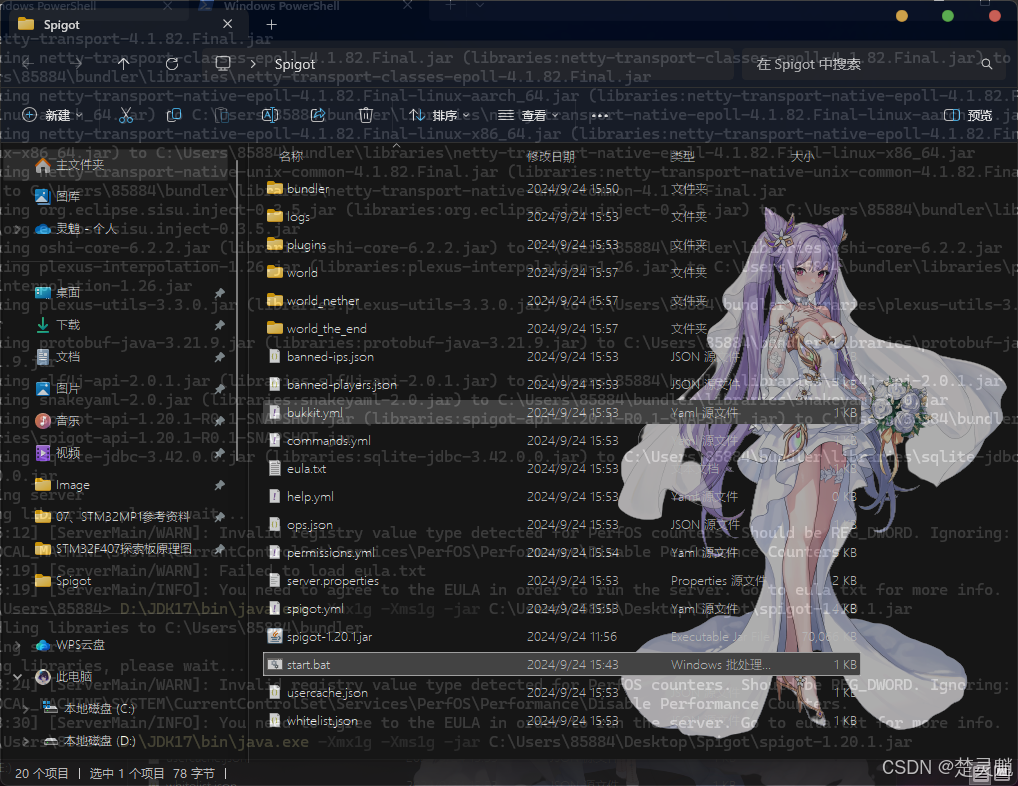Viewport: 1018px width, 786px height.
Task: Open the Spigot folder in sidebar
Action: click(x=63, y=581)
